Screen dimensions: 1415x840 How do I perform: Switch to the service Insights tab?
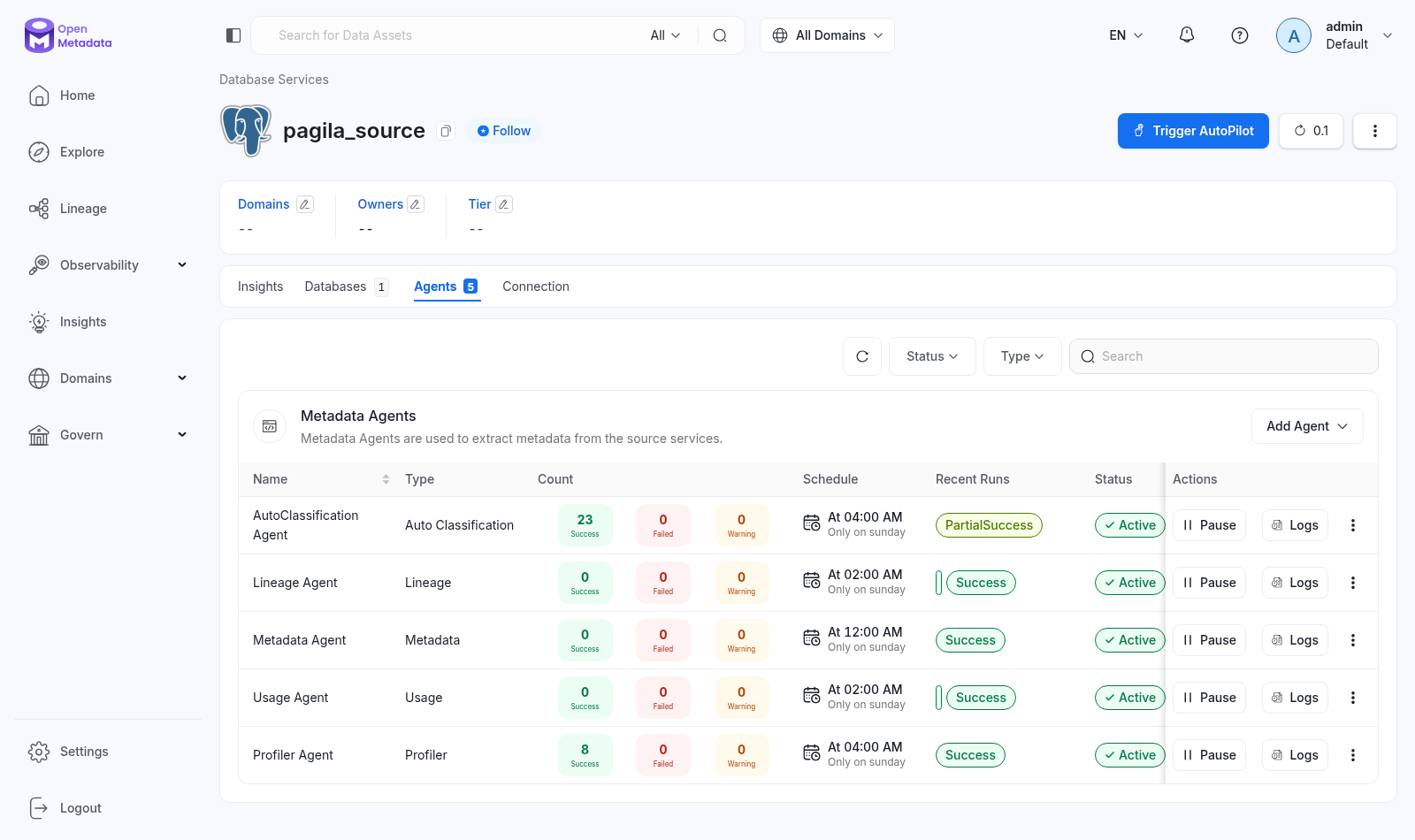click(260, 286)
